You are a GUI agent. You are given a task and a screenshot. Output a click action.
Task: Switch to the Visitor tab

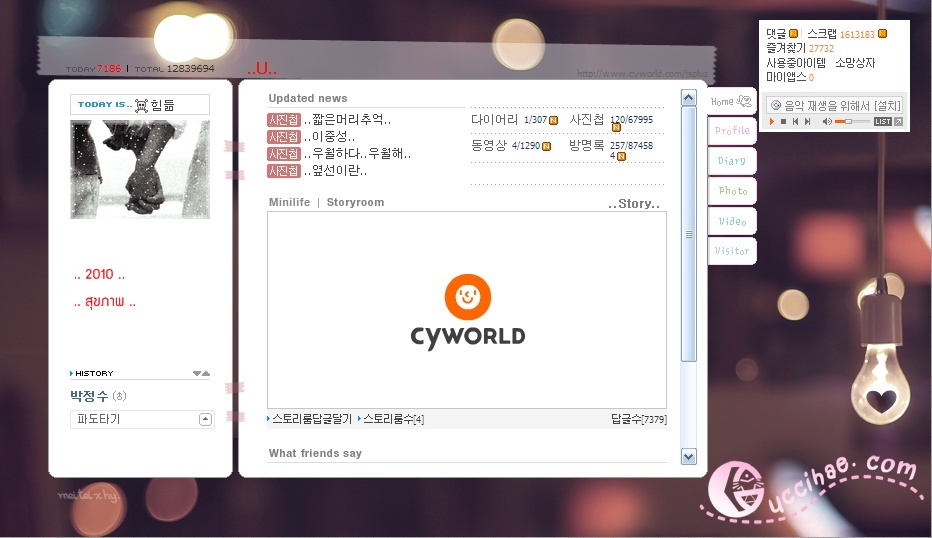tap(732, 251)
